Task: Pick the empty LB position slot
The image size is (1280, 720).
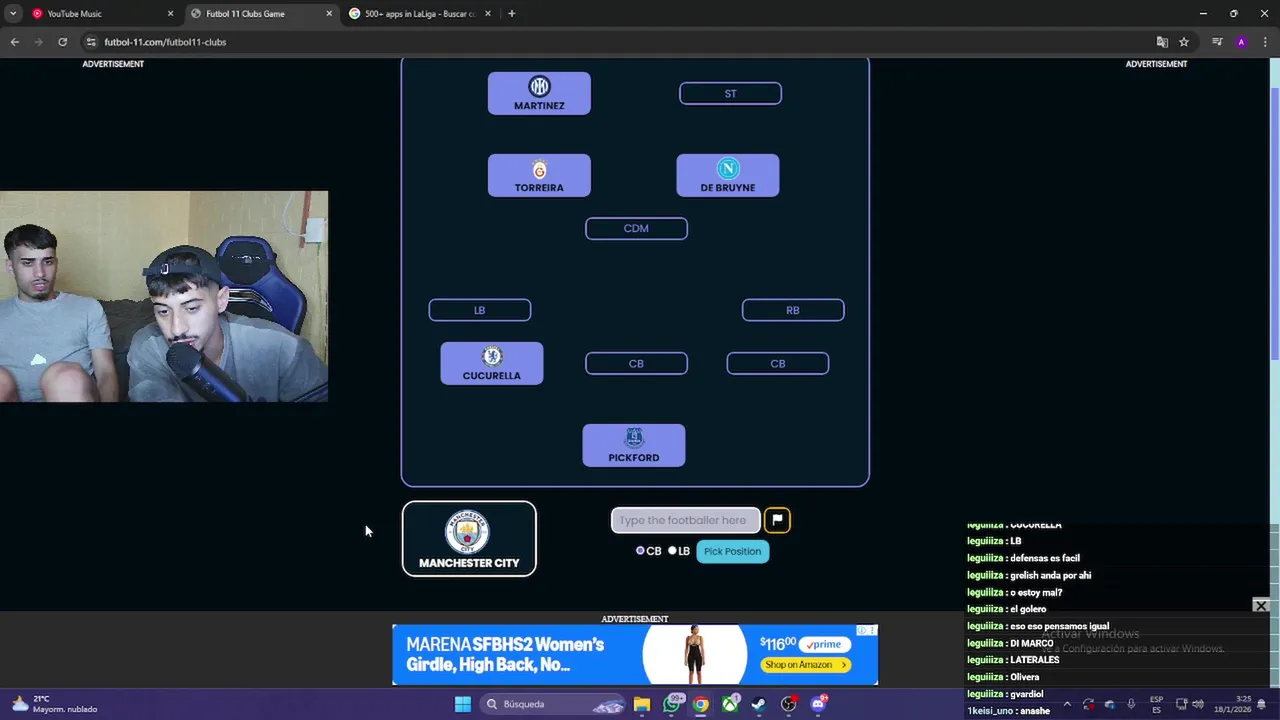Action: coord(480,310)
